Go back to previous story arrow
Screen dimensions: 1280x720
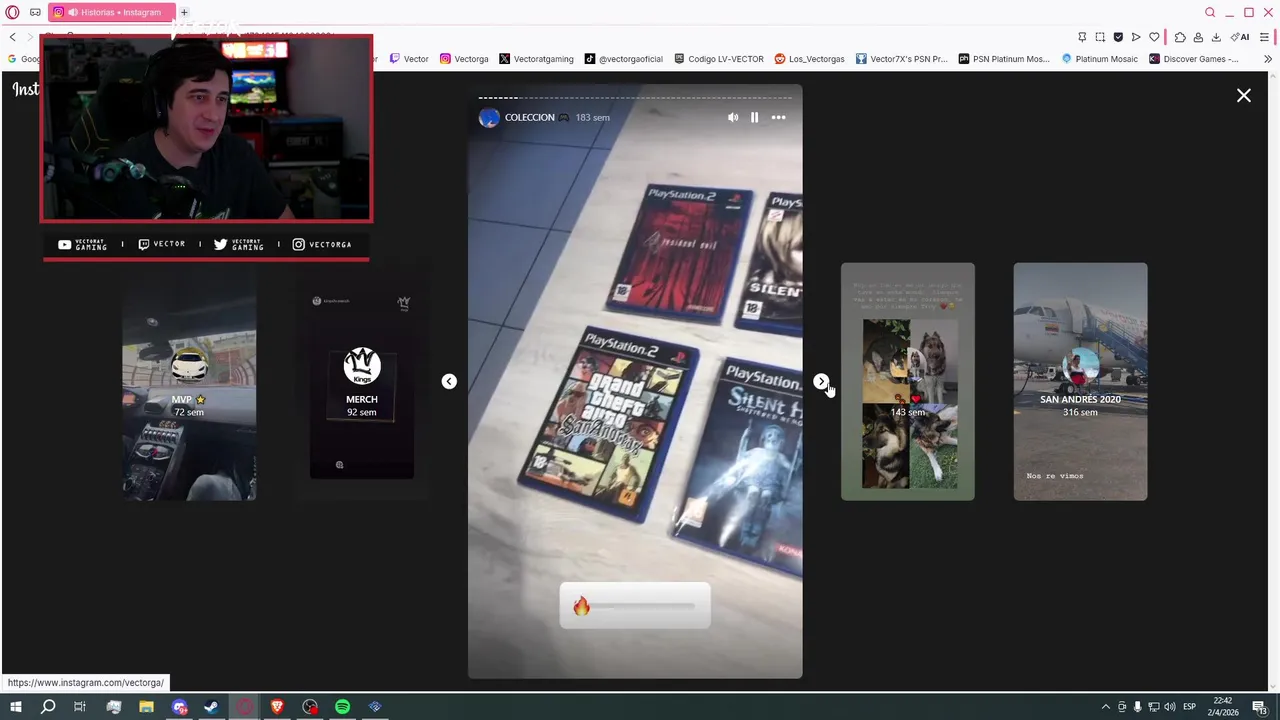pos(449,381)
